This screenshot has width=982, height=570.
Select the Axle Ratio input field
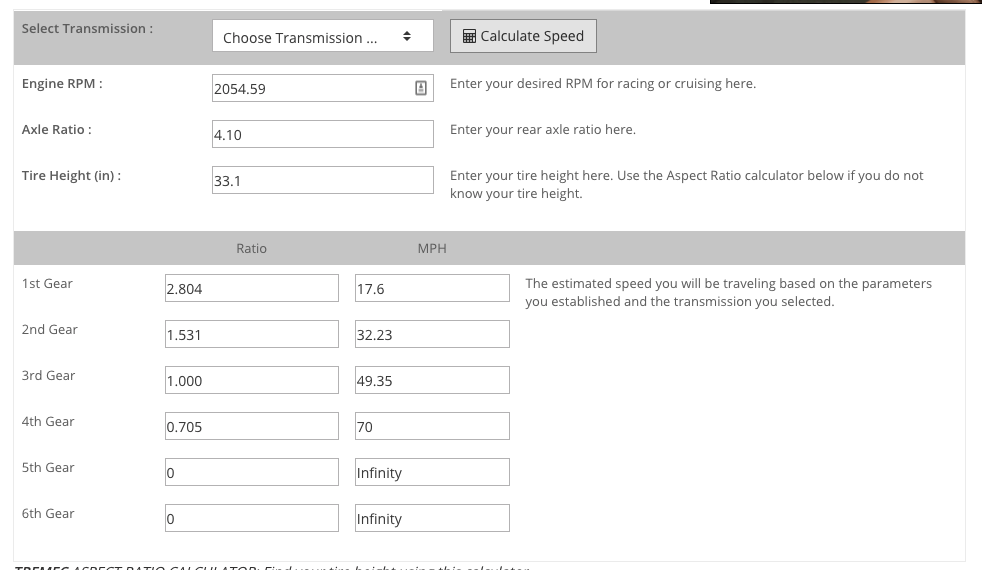coord(323,134)
